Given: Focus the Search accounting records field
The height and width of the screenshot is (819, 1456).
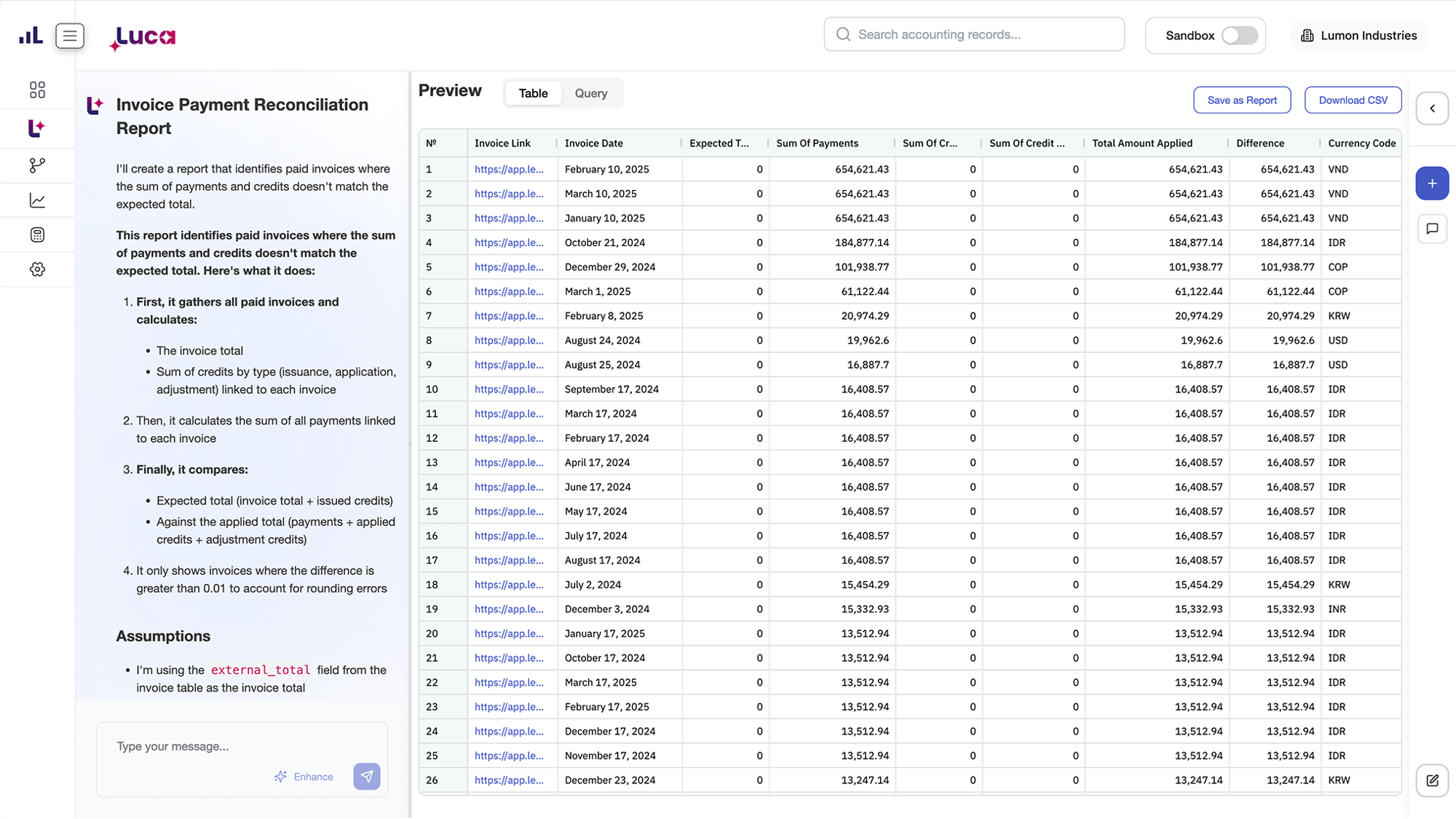Looking at the screenshot, I should point(974,34).
